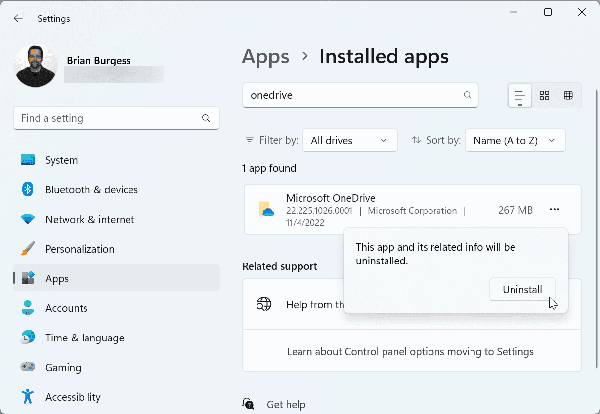
Task: Open System settings category
Action: [116, 160]
